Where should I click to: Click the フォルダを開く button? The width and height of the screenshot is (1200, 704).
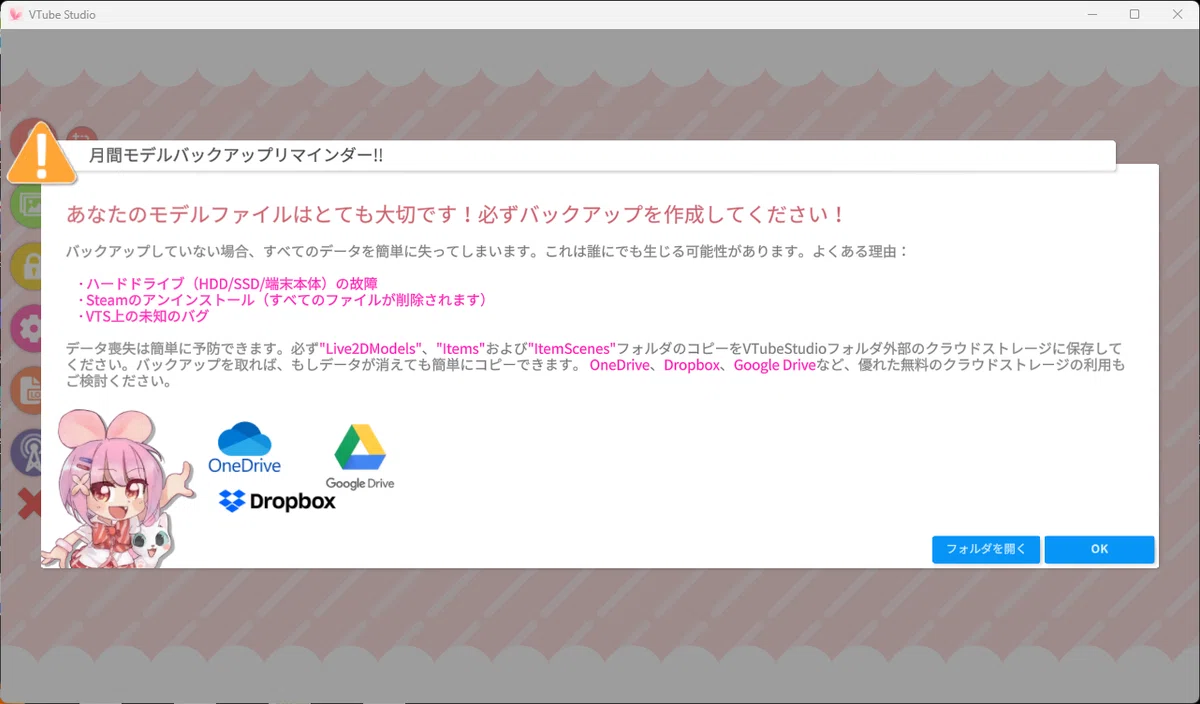[x=986, y=549]
